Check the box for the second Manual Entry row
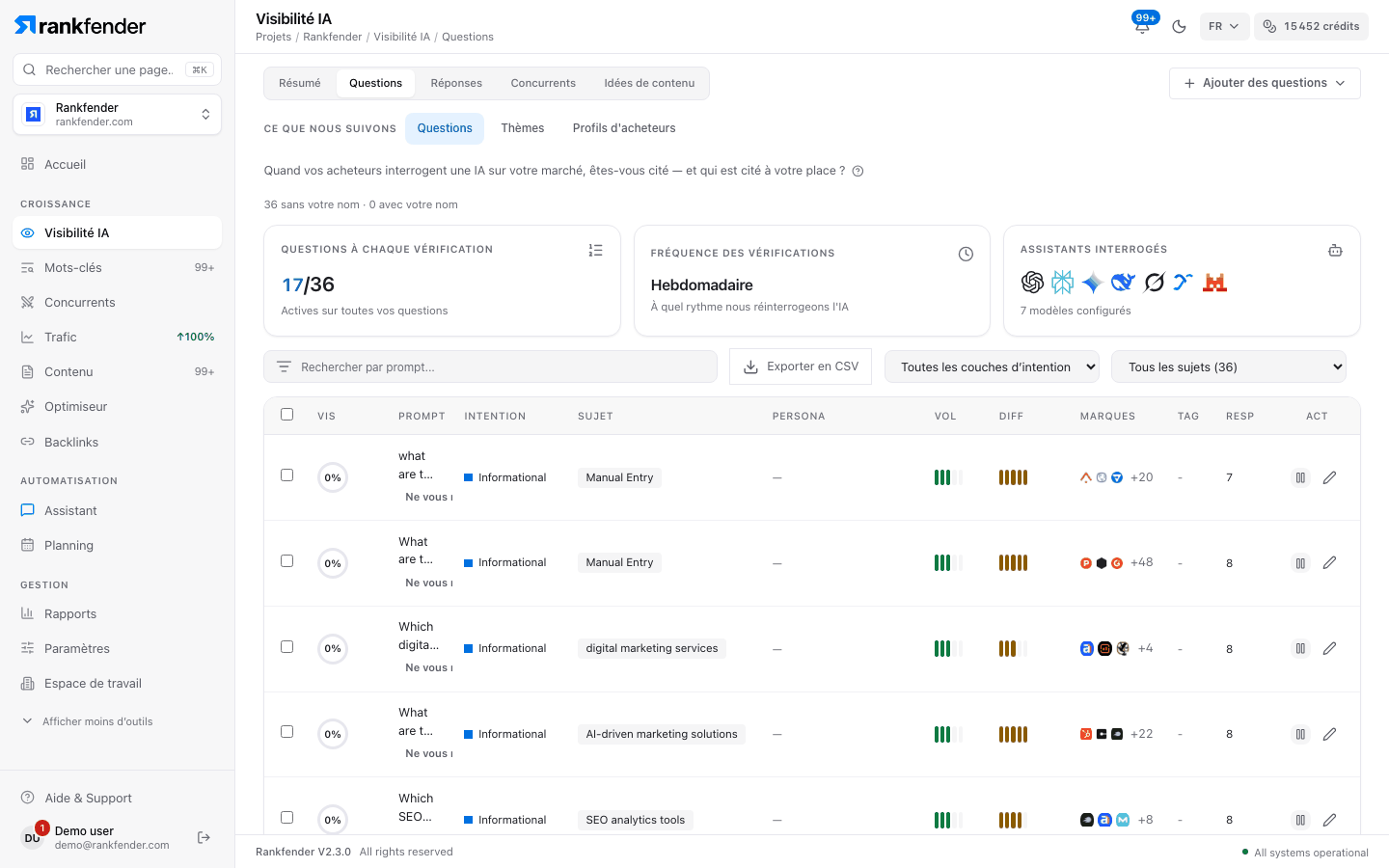The height and width of the screenshot is (868, 1389). coord(286,561)
